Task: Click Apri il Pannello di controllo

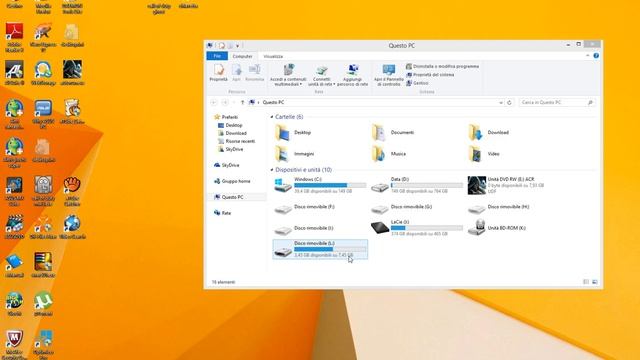Action: click(389, 75)
